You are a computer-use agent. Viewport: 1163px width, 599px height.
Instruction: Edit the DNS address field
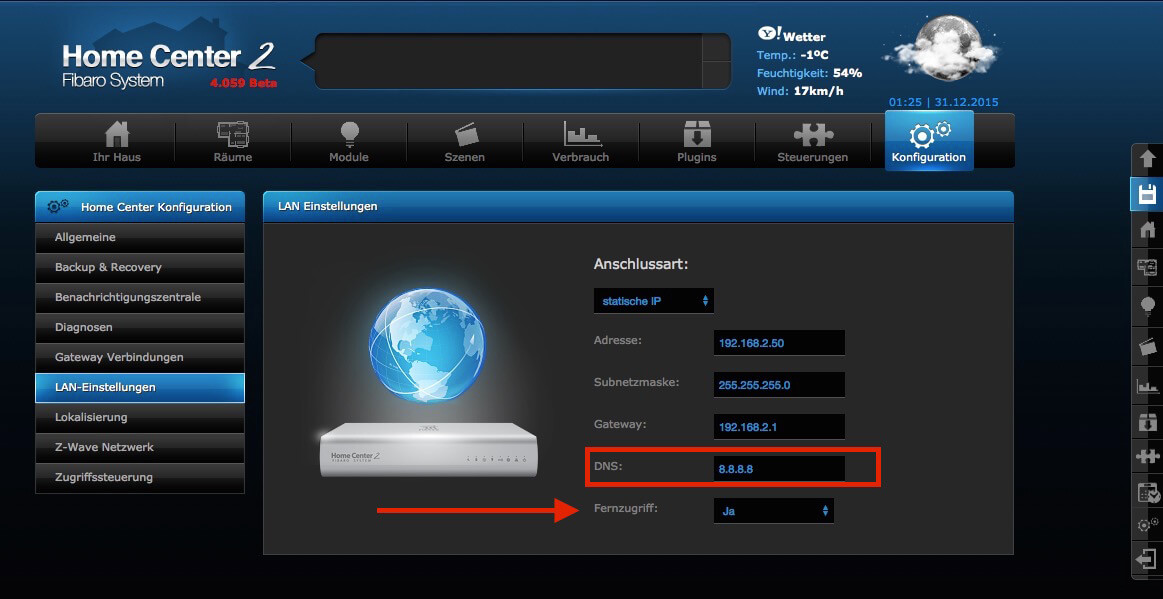(x=779, y=468)
